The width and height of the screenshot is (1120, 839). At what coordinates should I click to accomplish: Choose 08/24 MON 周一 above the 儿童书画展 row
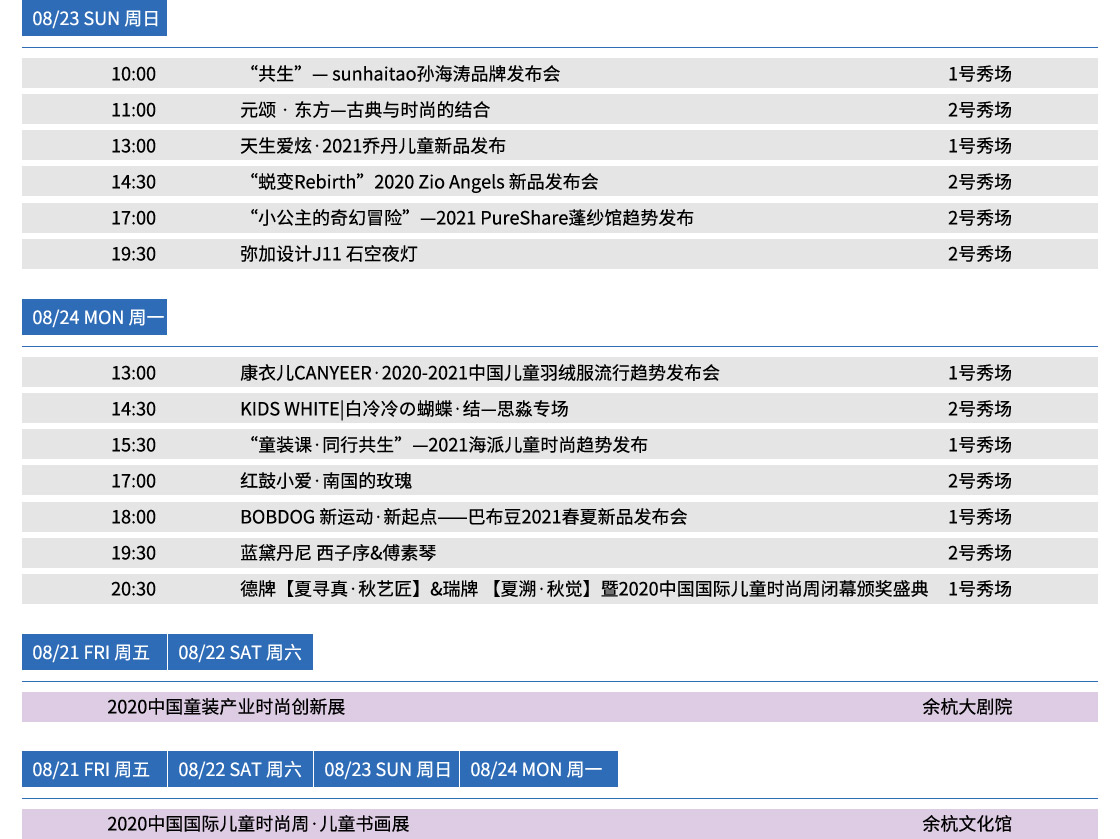[539, 769]
